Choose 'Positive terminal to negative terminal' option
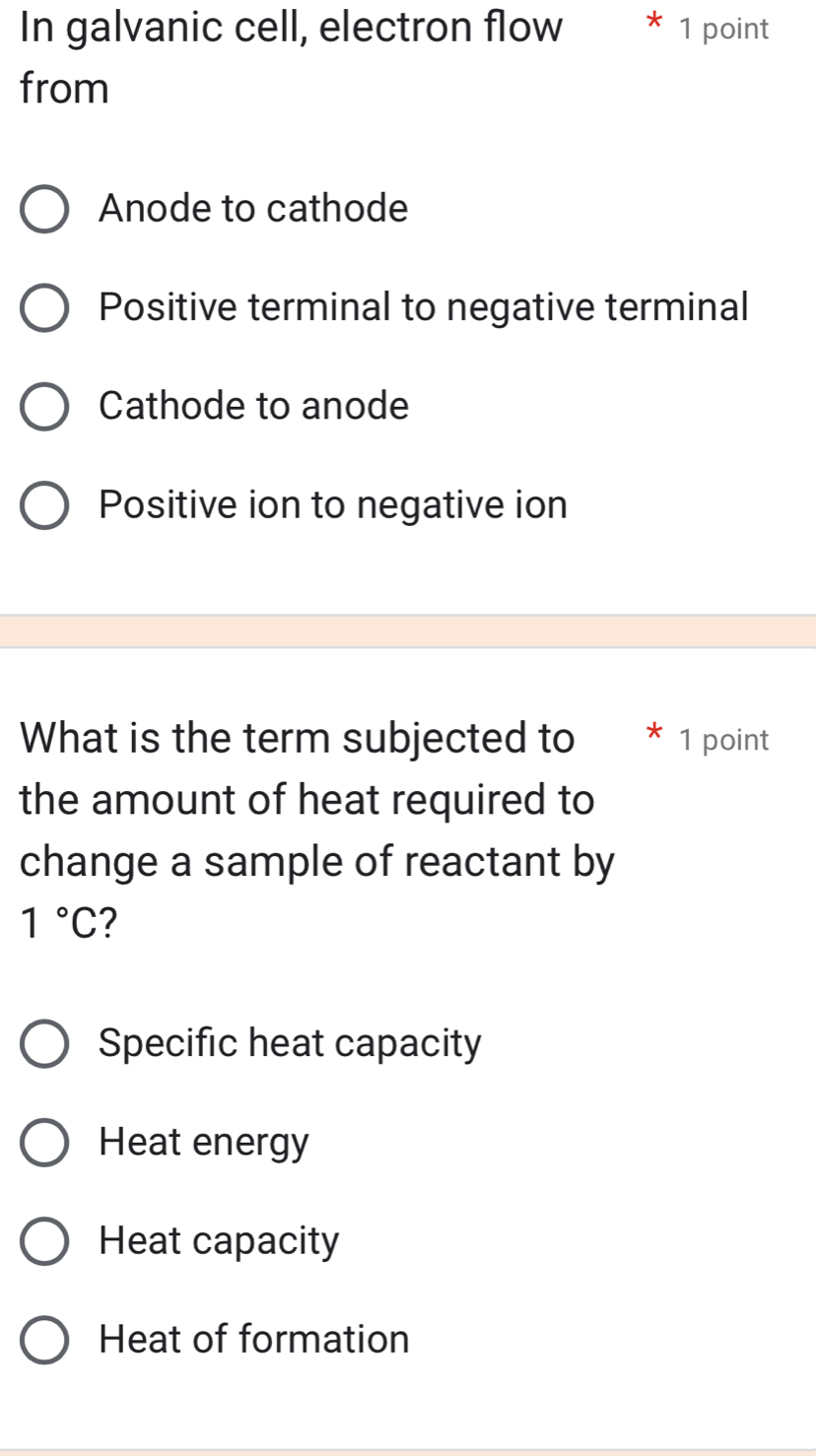 click(45, 308)
